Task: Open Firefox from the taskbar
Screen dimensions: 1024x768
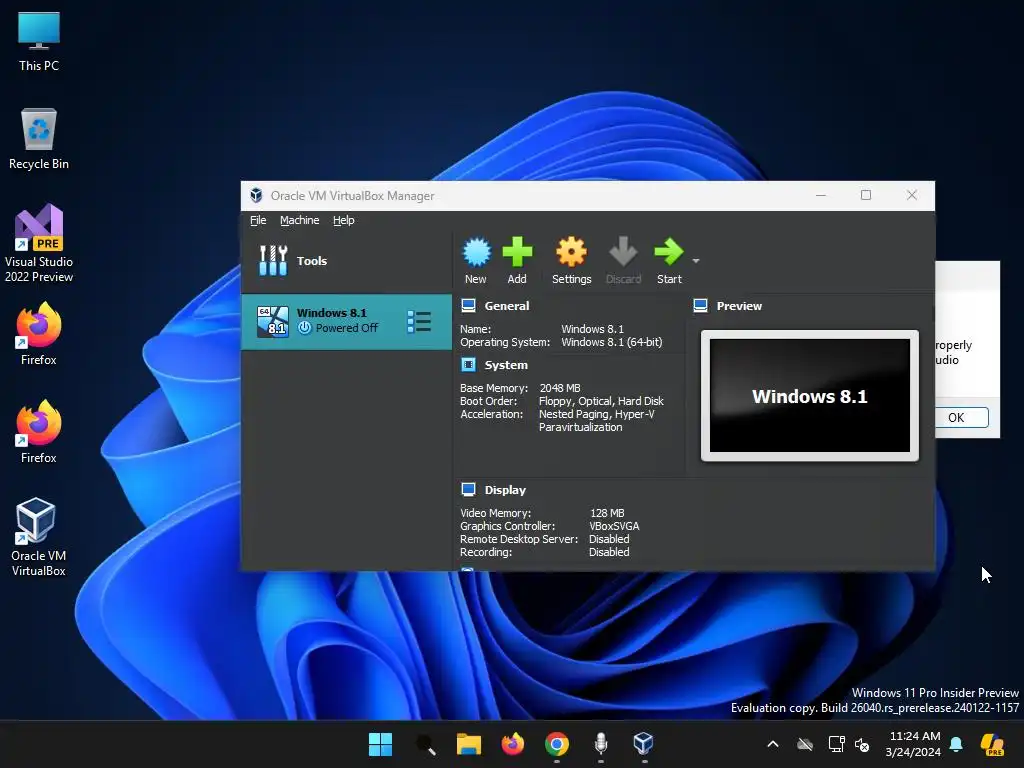Action: pos(513,744)
